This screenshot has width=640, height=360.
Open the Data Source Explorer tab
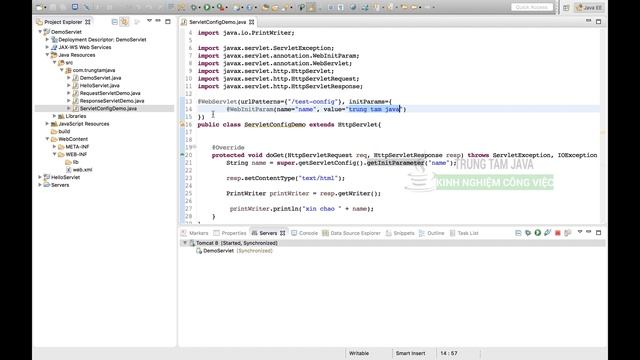tap(355, 233)
